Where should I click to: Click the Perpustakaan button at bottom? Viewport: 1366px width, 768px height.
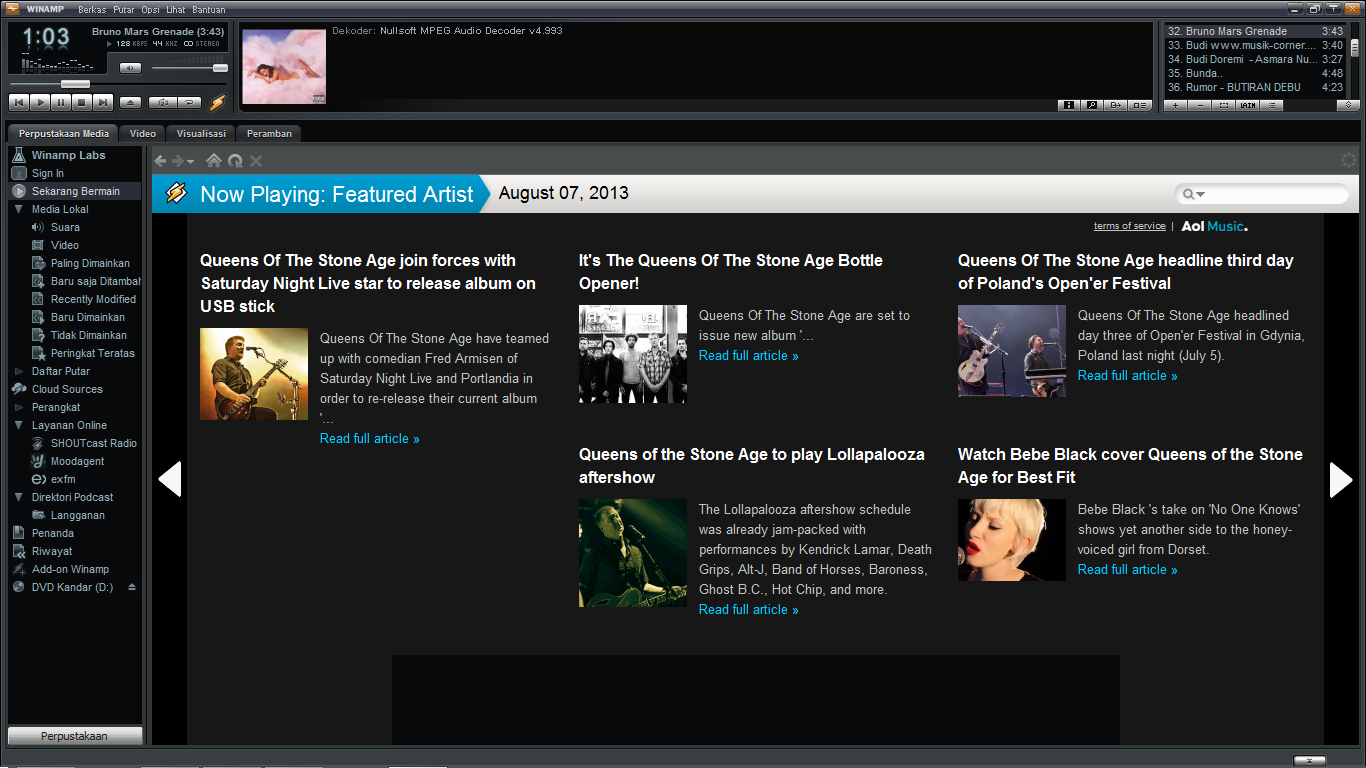pos(75,736)
